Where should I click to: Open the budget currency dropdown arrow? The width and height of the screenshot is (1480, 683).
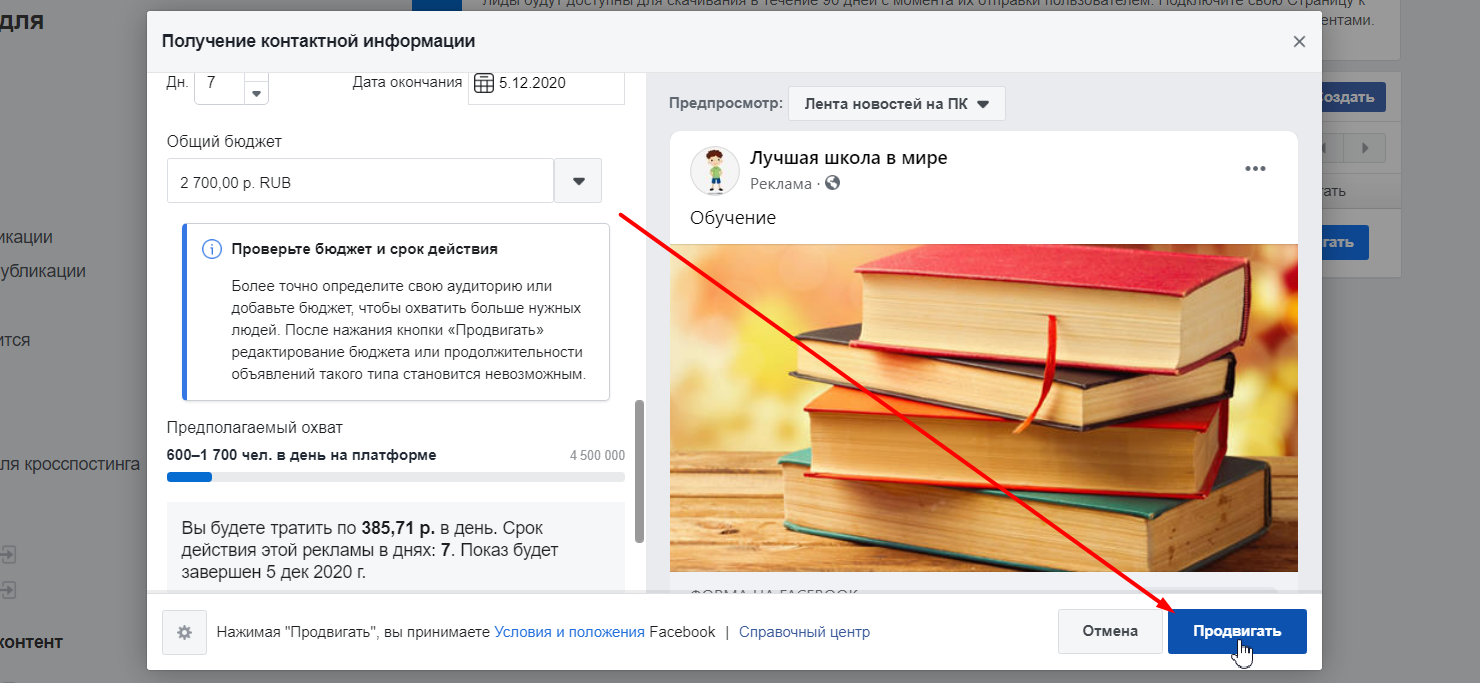tap(578, 181)
